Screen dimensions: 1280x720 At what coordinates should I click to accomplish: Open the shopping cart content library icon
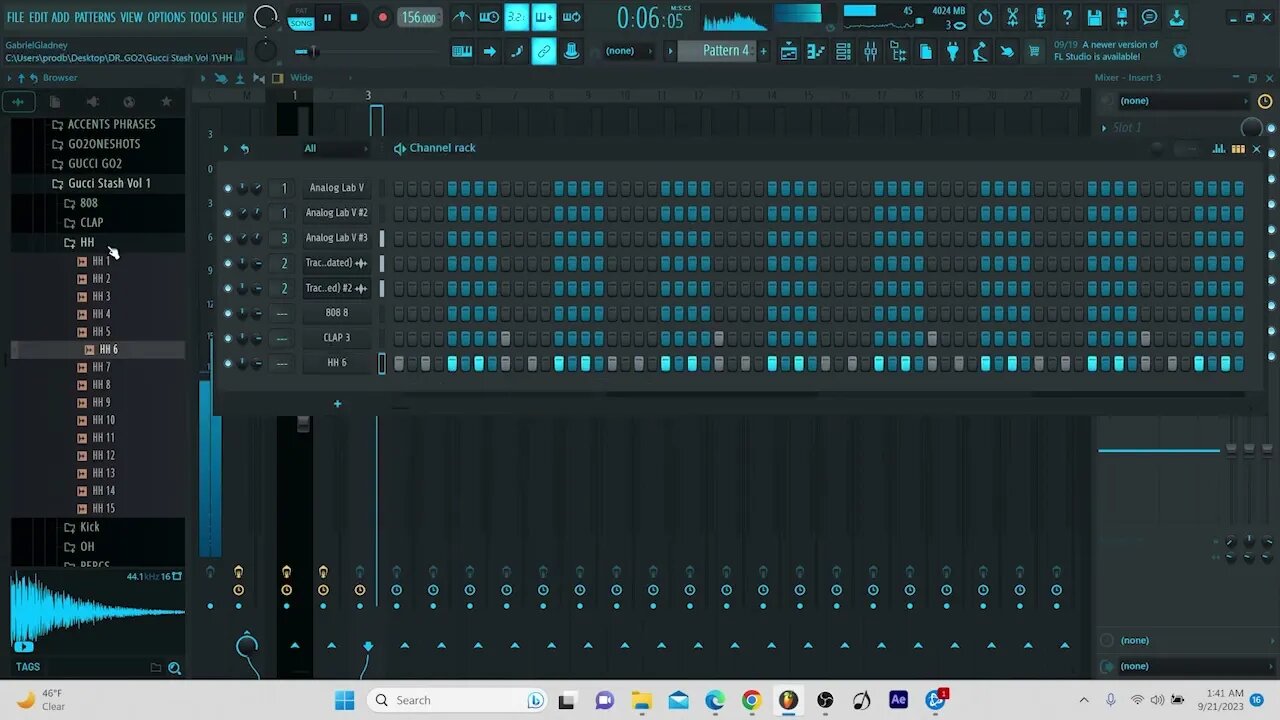(x=1034, y=51)
